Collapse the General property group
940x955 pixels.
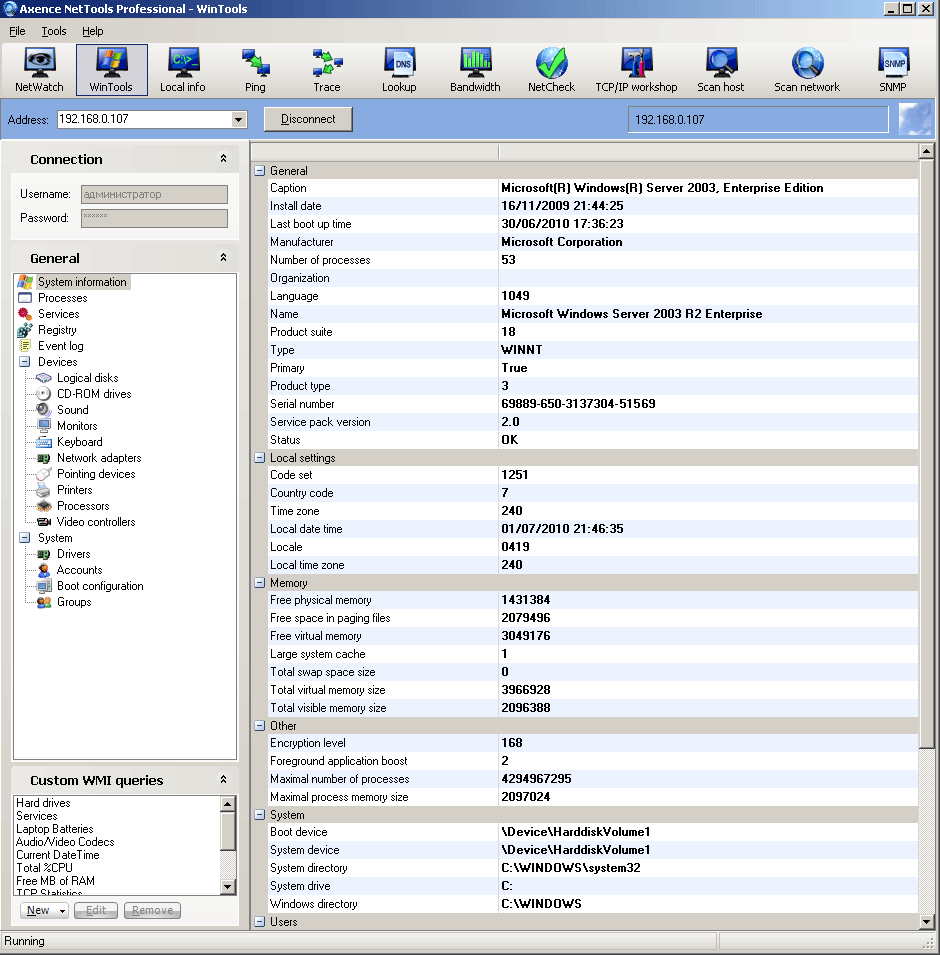(260, 171)
